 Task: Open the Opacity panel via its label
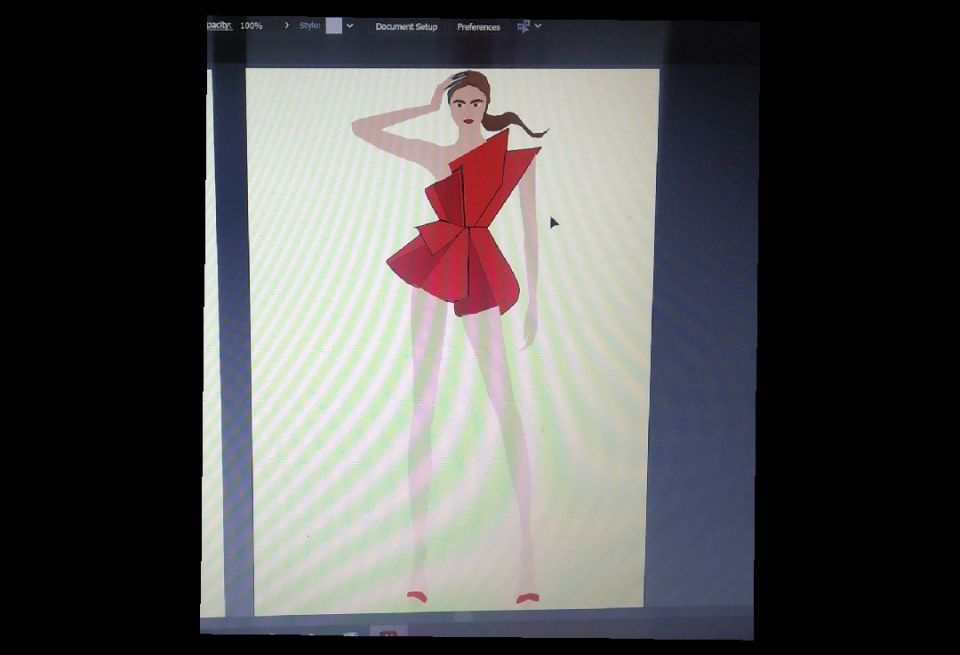(x=219, y=25)
